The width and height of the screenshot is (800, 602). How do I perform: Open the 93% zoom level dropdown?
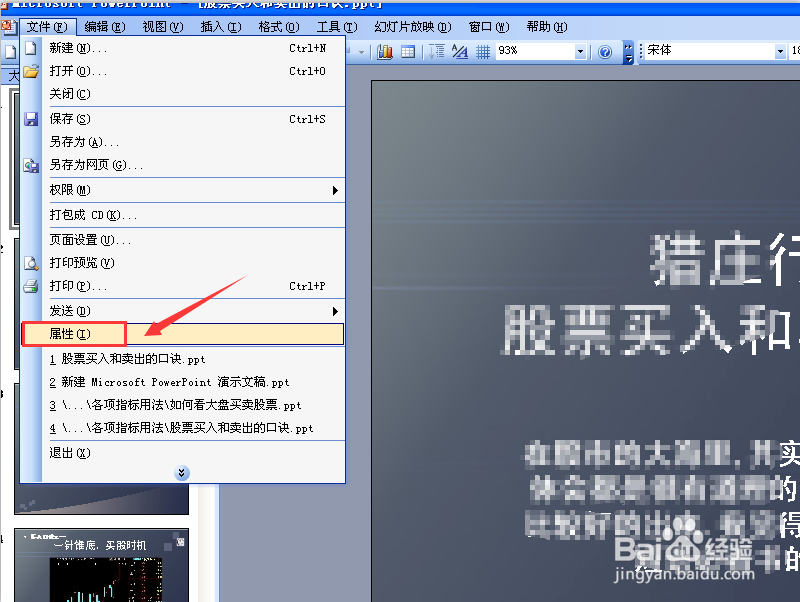[581, 50]
